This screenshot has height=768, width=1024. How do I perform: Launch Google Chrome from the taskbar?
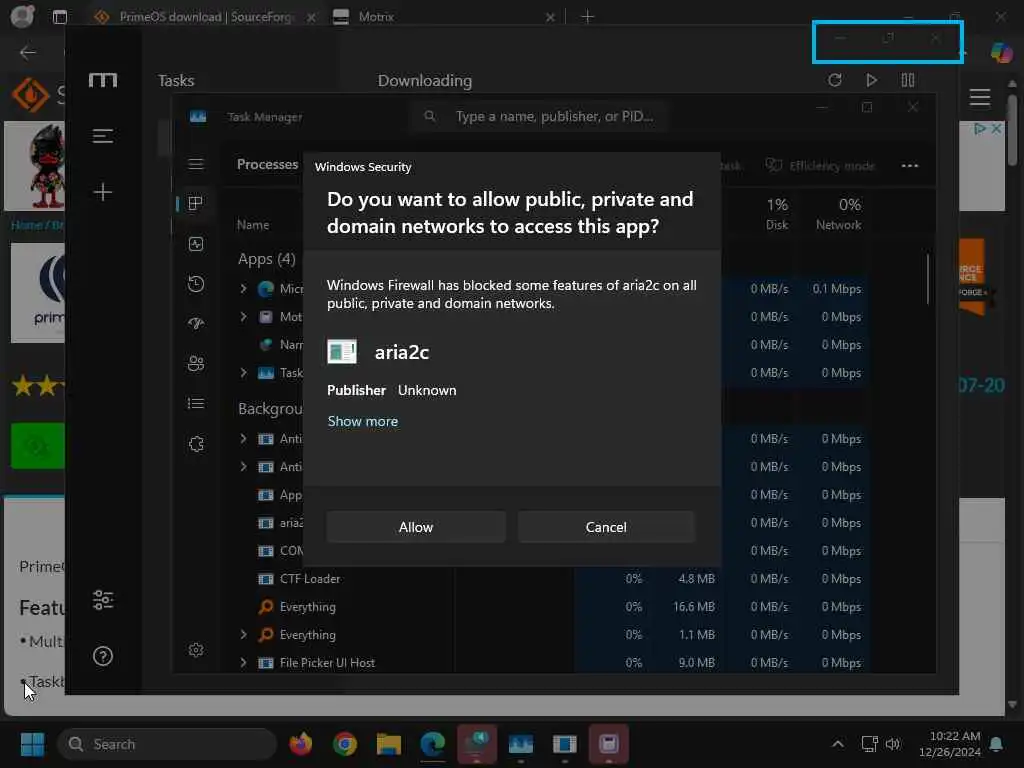click(345, 744)
